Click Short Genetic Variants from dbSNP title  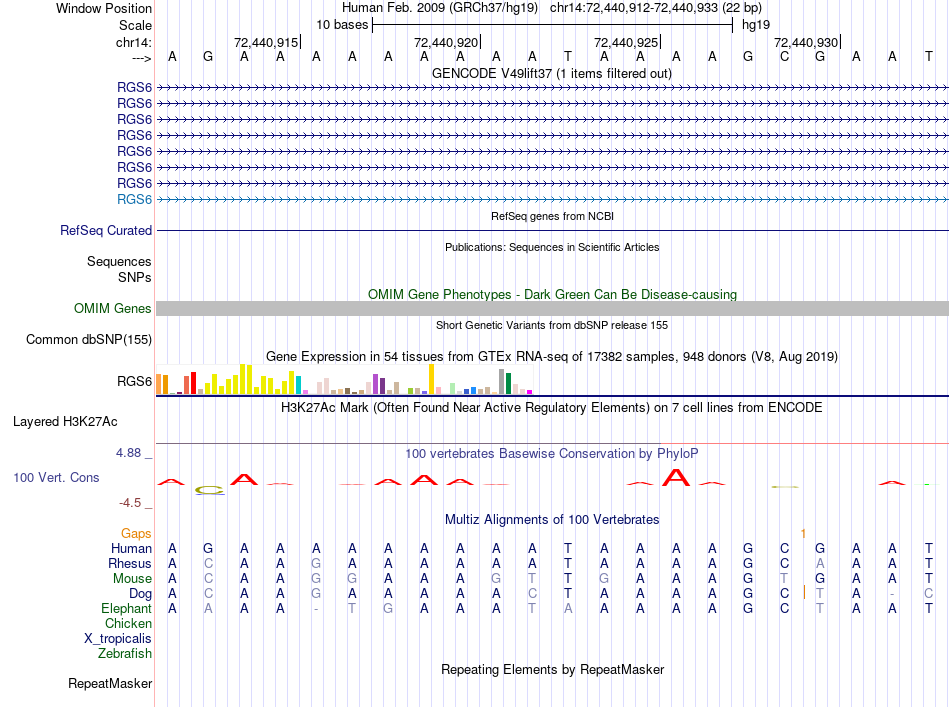point(552,325)
